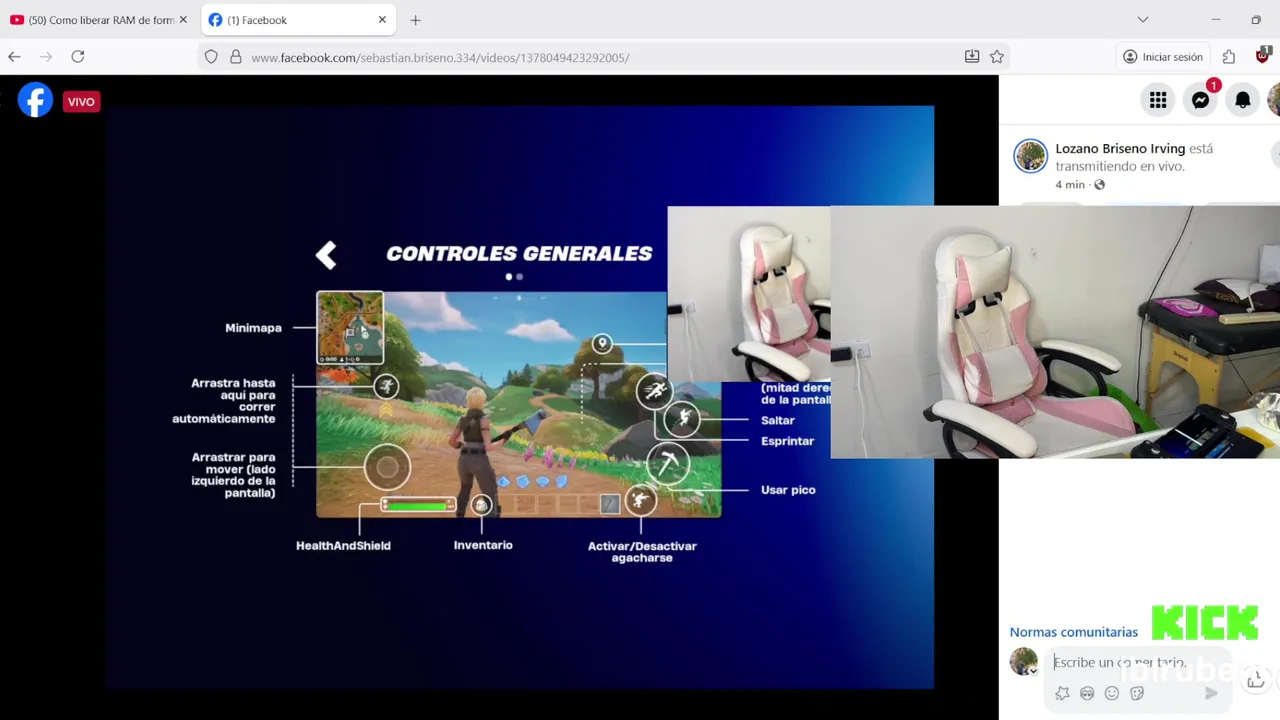Open the sticker picker icon
The width and height of the screenshot is (1280, 720).
(1137, 693)
